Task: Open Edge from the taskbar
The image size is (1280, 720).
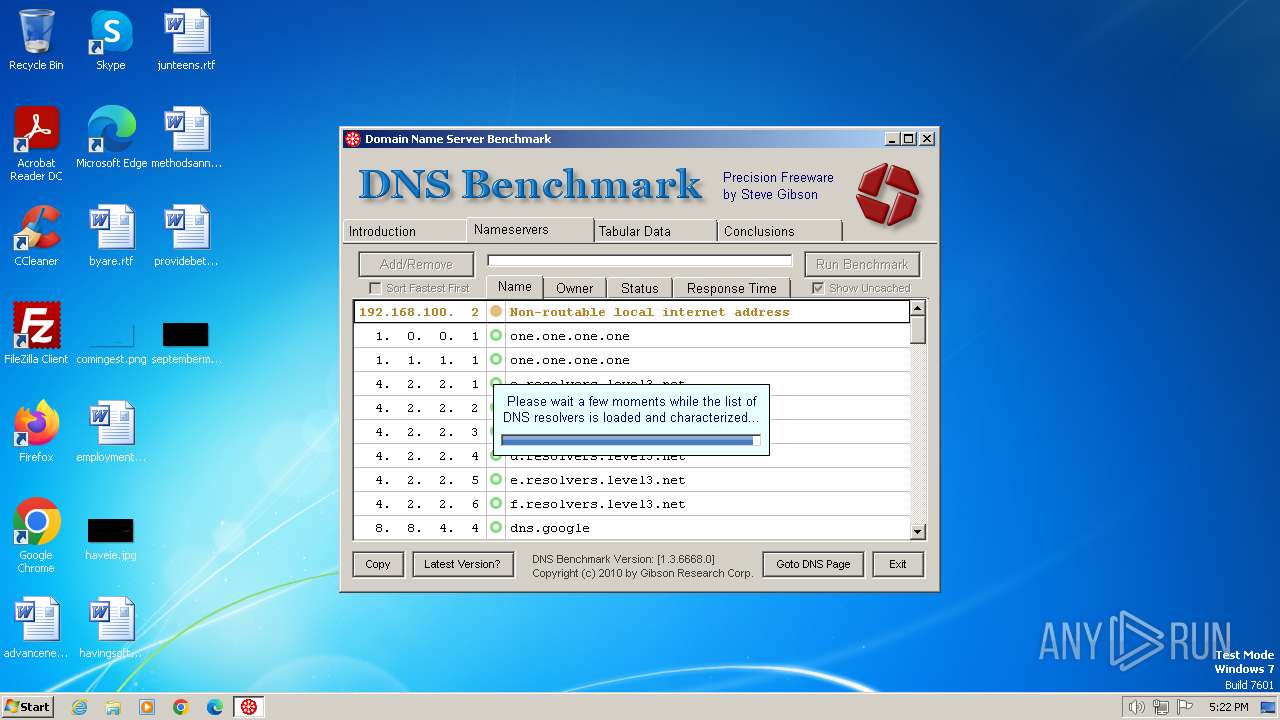Action: pos(215,707)
